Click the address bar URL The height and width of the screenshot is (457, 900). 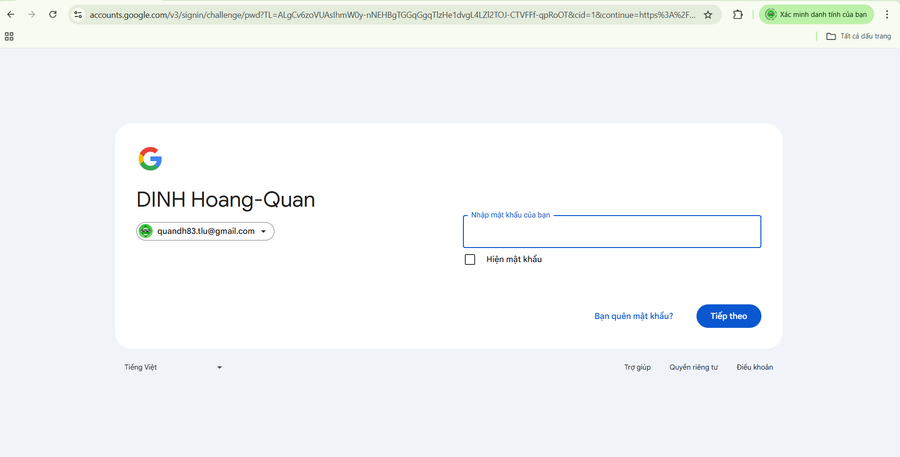click(x=392, y=15)
